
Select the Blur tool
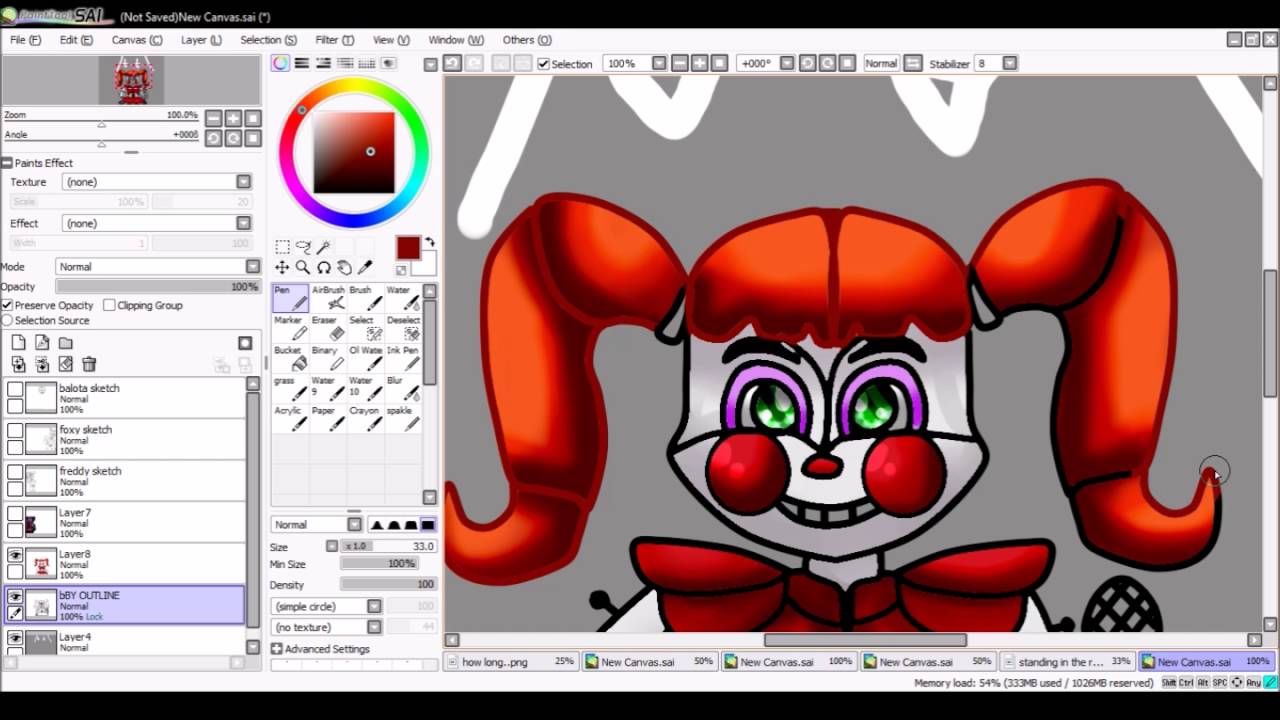(403, 388)
